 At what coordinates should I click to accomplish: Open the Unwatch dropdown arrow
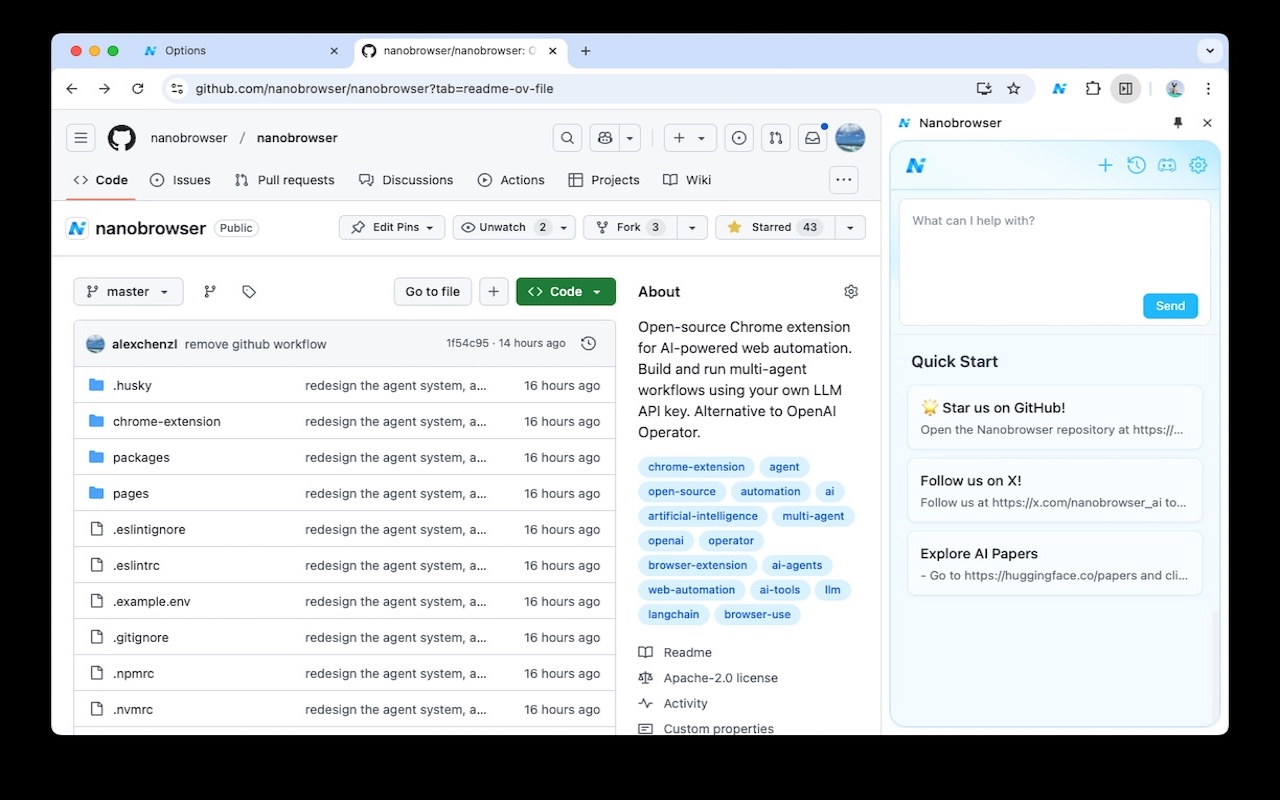(563, 227)
